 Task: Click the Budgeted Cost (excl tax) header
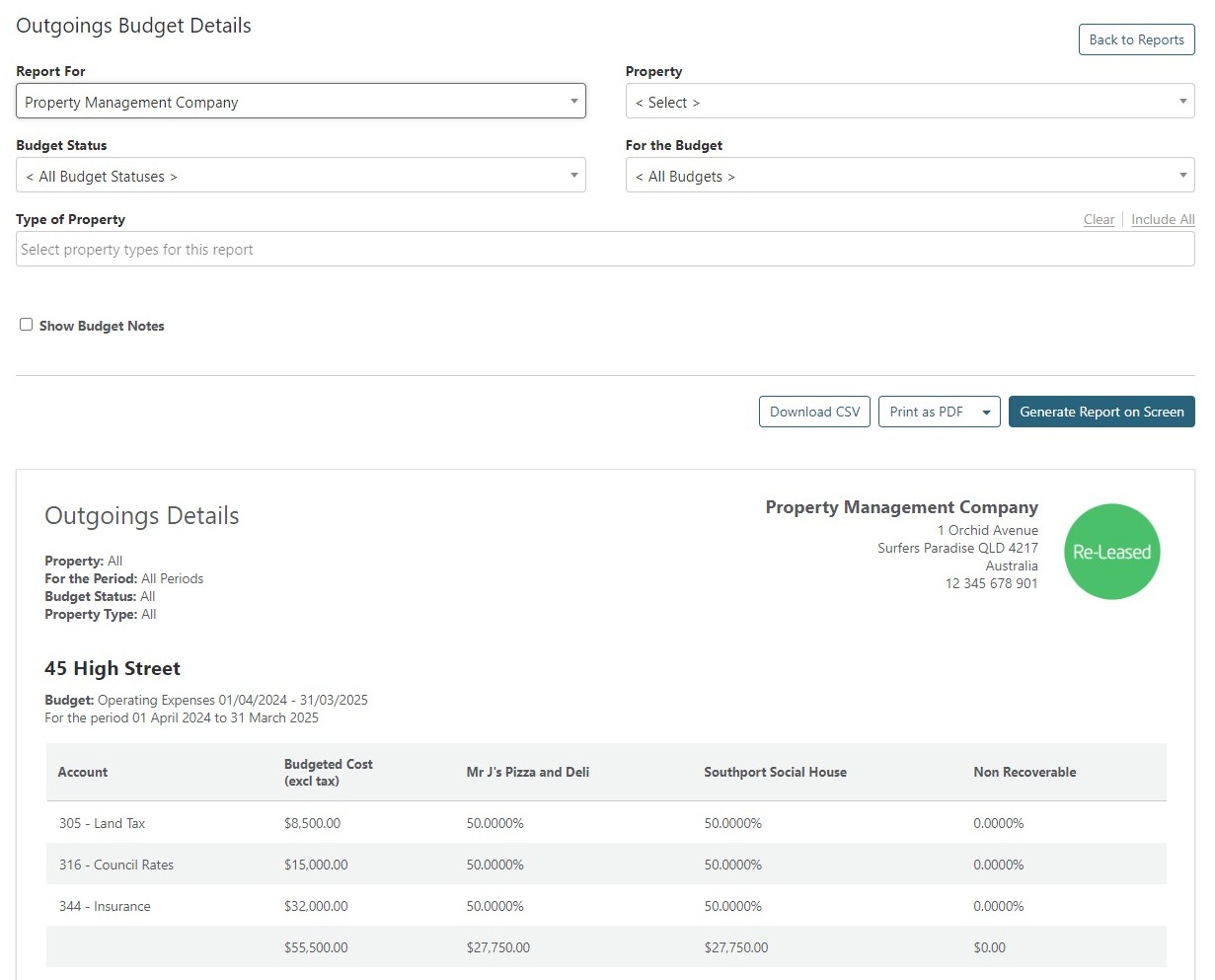pyautogui.click(x=328, y=772)
